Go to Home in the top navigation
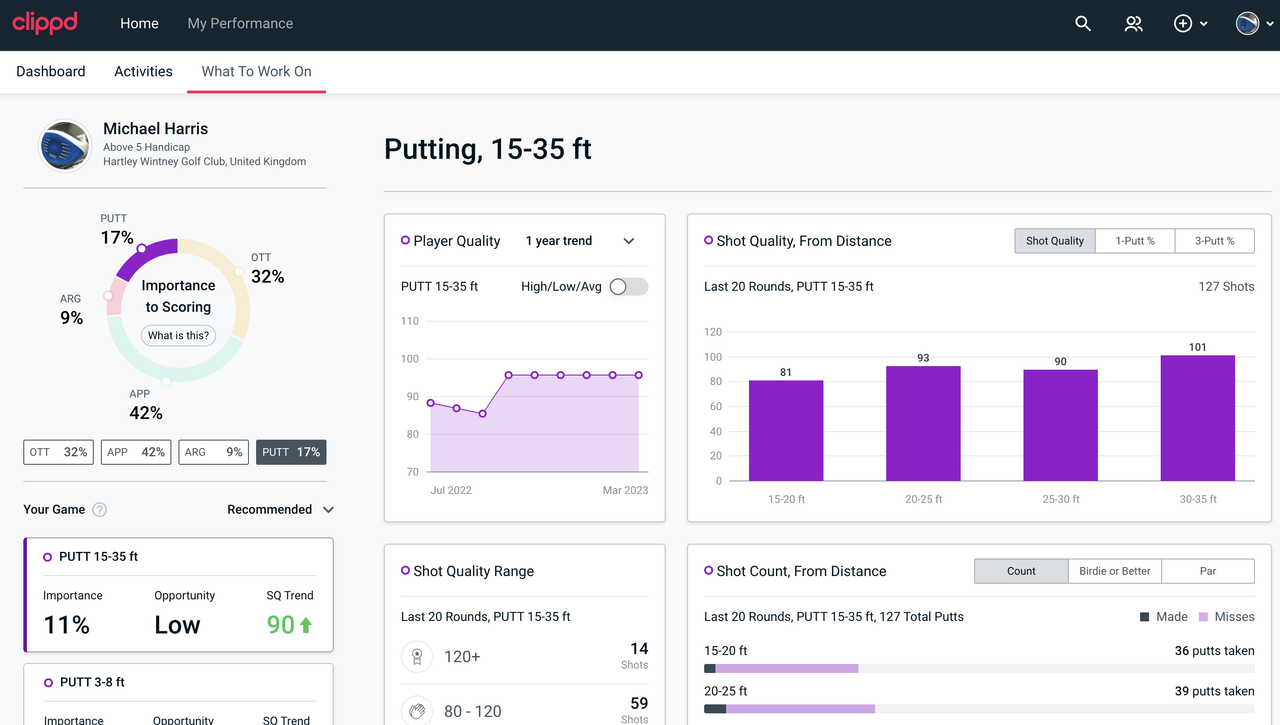 click(x=139, y=23)
